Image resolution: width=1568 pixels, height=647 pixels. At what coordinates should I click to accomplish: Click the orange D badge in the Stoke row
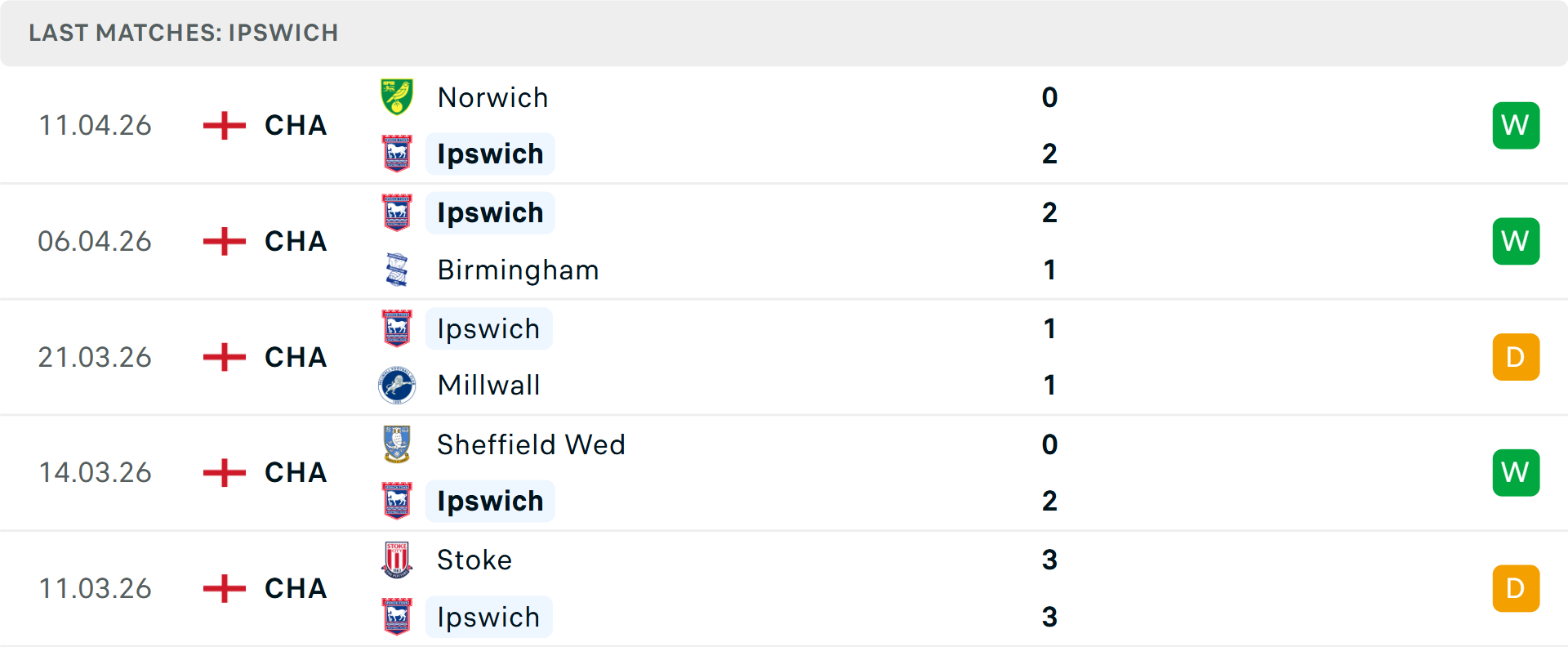click(1516, 588)
